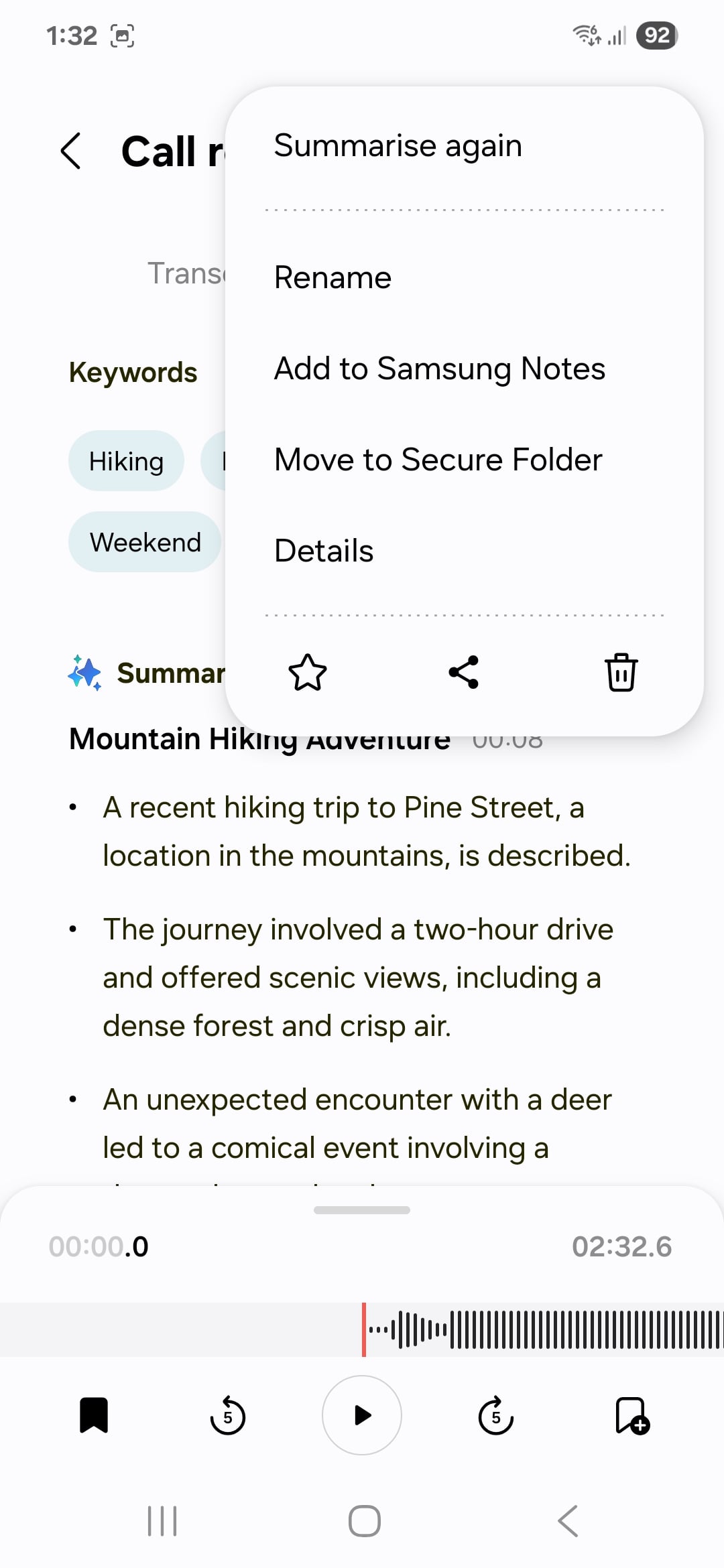This screenshot has height=1568, width=724.
Task: Toggle the bookmark list icon in player
Action: tap(94, 1415)
